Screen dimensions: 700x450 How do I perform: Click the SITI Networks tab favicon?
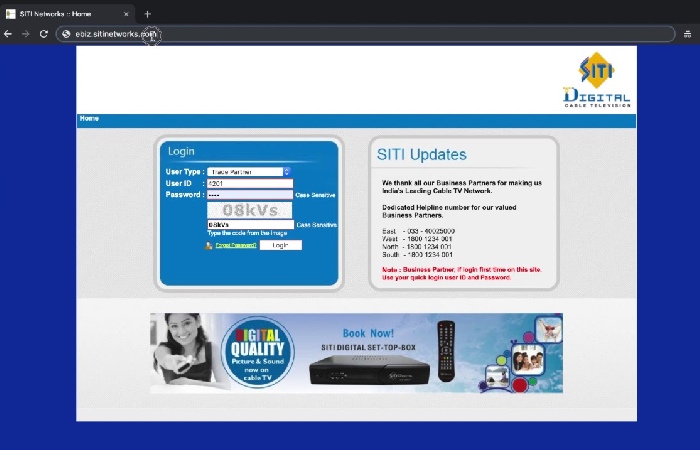[11, 14]
